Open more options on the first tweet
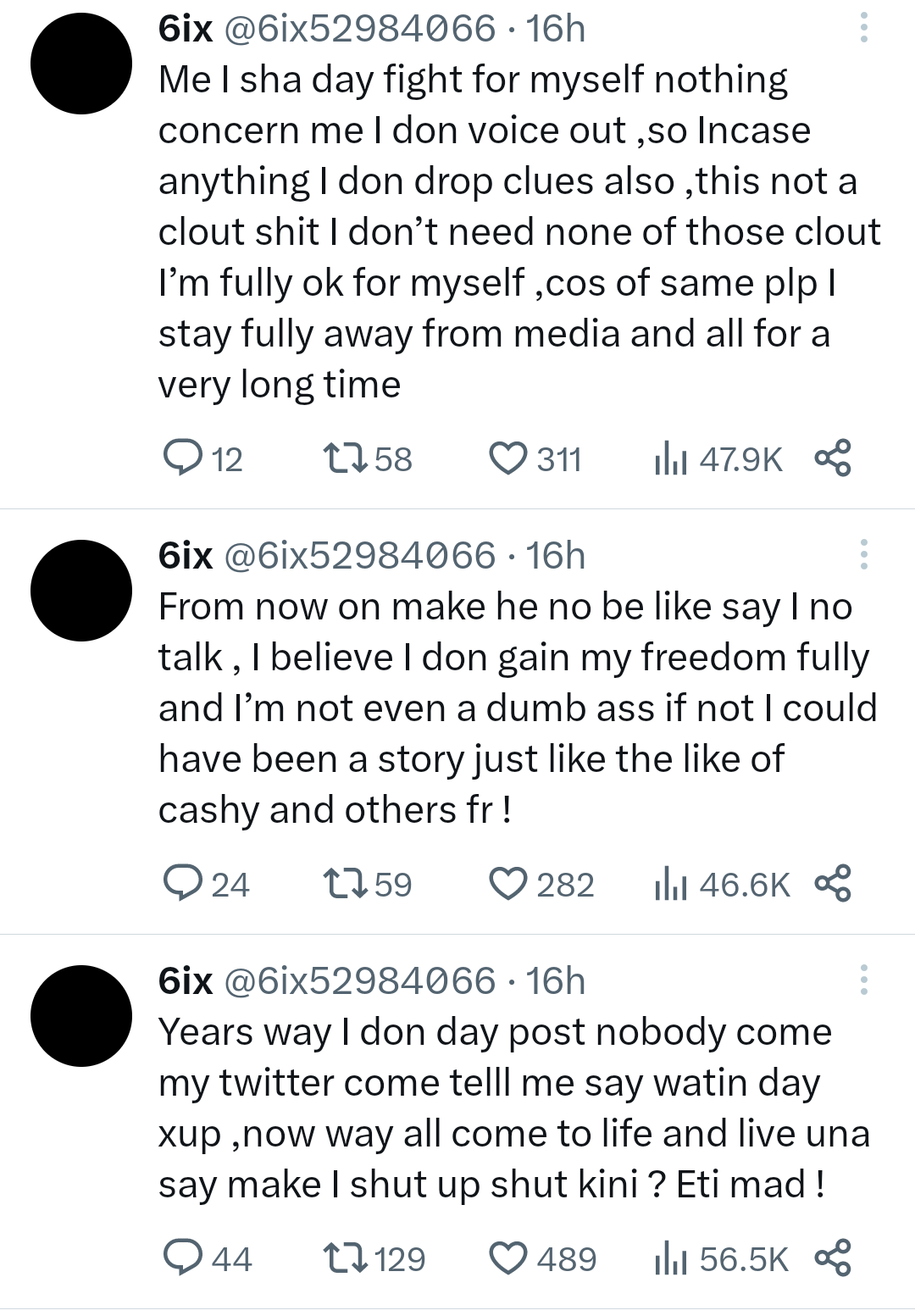The width and height of the screenshot is (915, 1316). pyautogui.click(x=863, y=28)
